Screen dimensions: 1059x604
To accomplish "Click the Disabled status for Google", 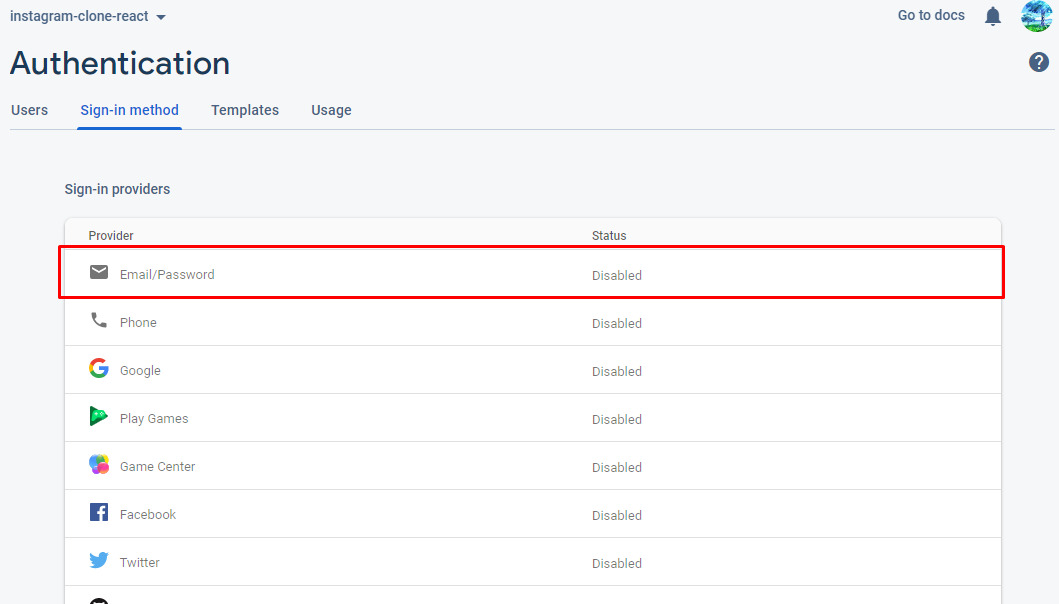I will click(x=617, y=371).
